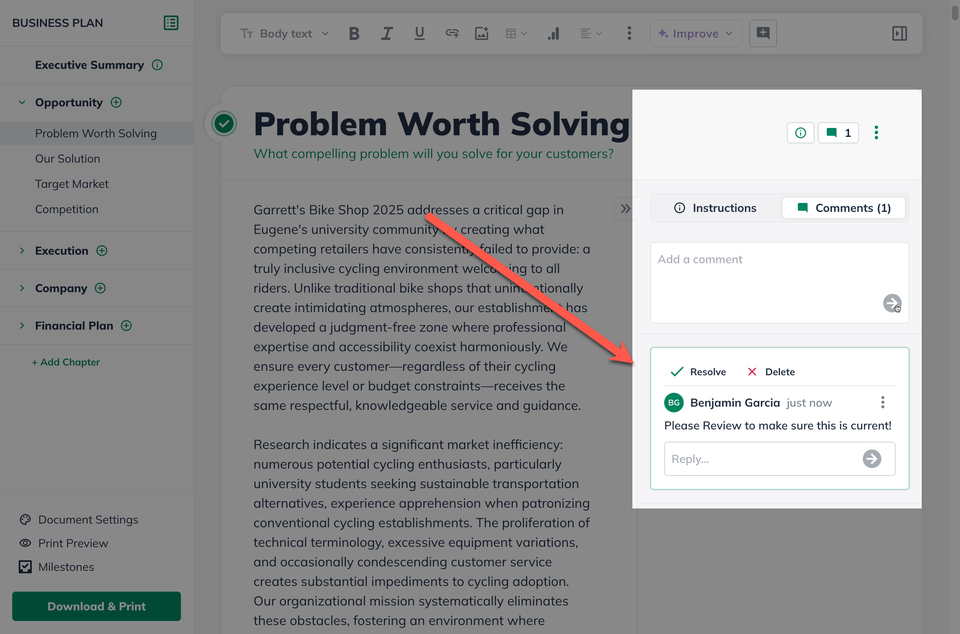Click the instructions info icon in header
960x634 pixels.
tap(800, 133)
